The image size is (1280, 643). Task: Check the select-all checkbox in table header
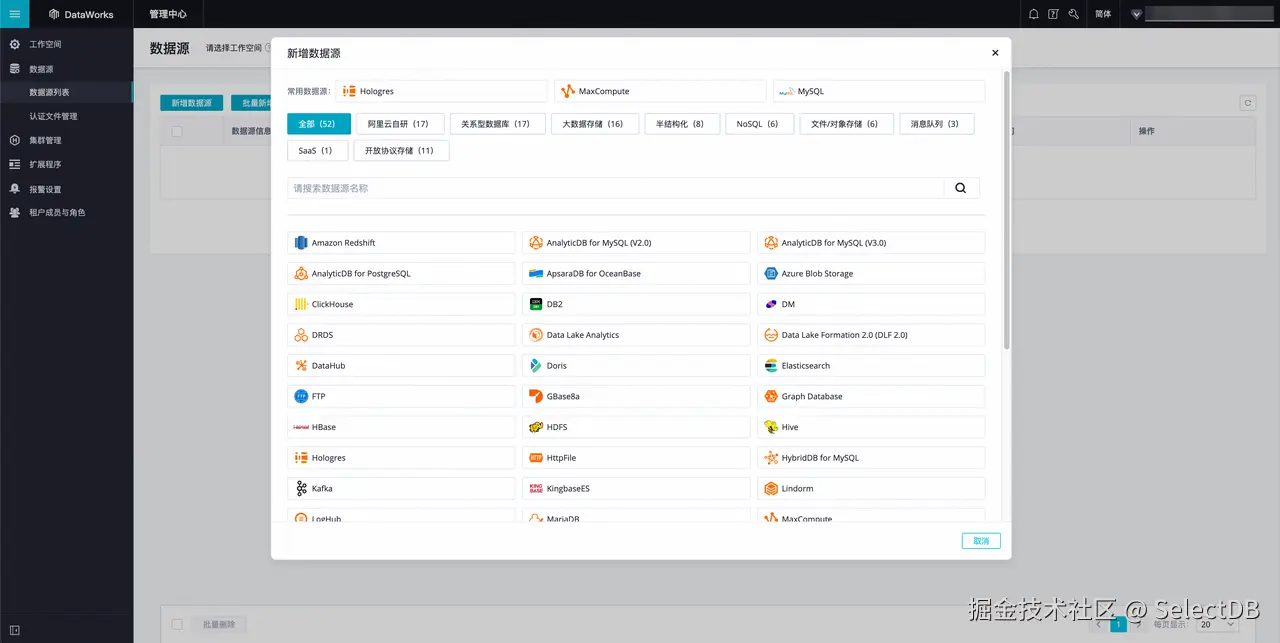click(179, 132)
